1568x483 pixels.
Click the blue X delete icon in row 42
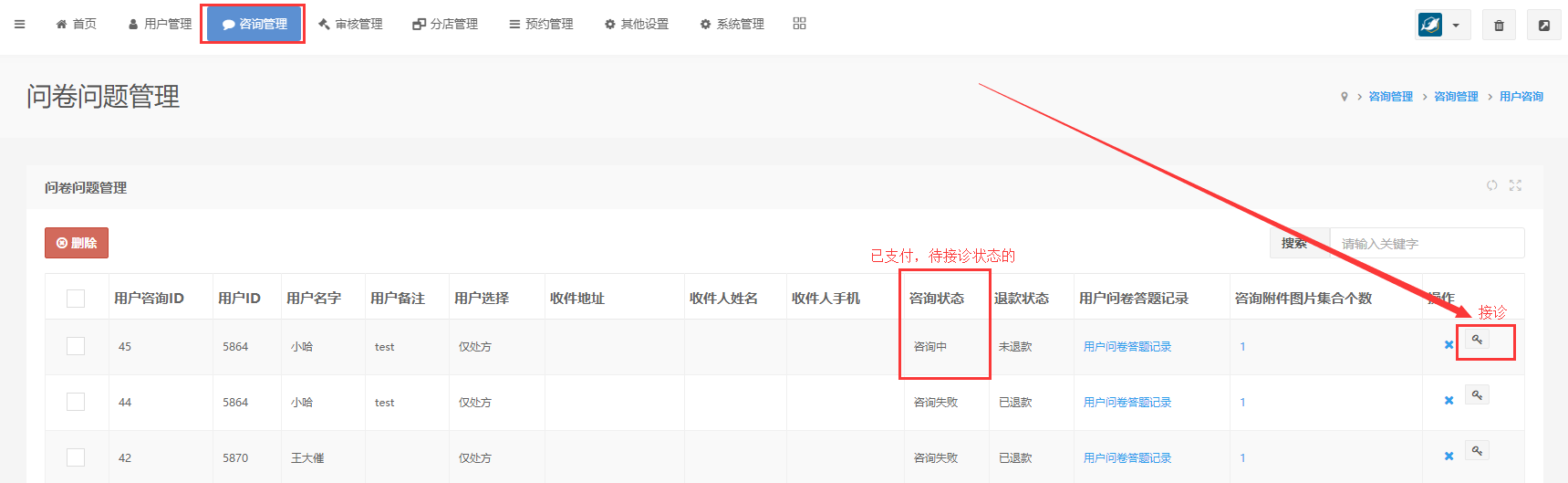[1449, 457]
